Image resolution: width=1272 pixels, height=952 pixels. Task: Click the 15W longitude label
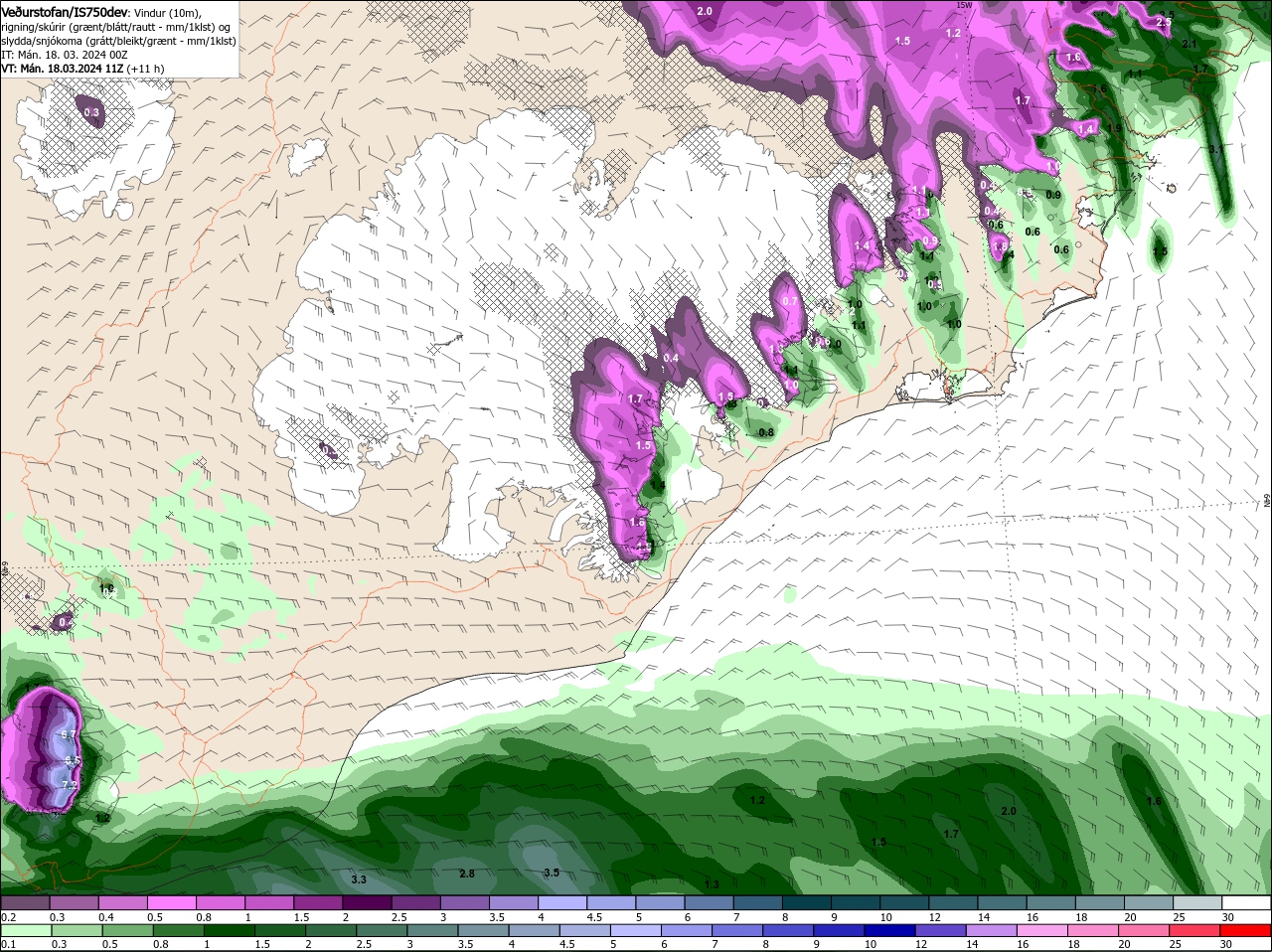pos(963,5)
